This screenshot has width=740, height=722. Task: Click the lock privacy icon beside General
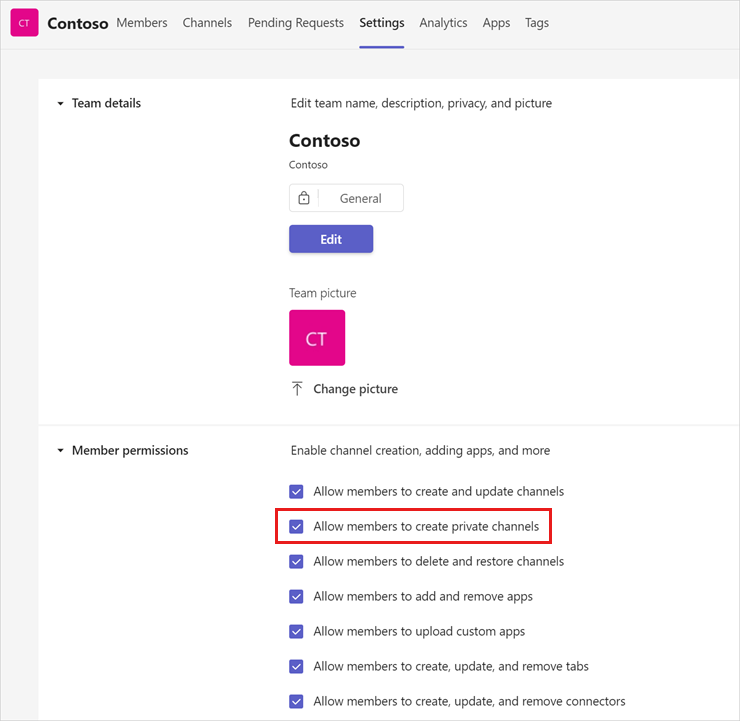click(304, 198)
